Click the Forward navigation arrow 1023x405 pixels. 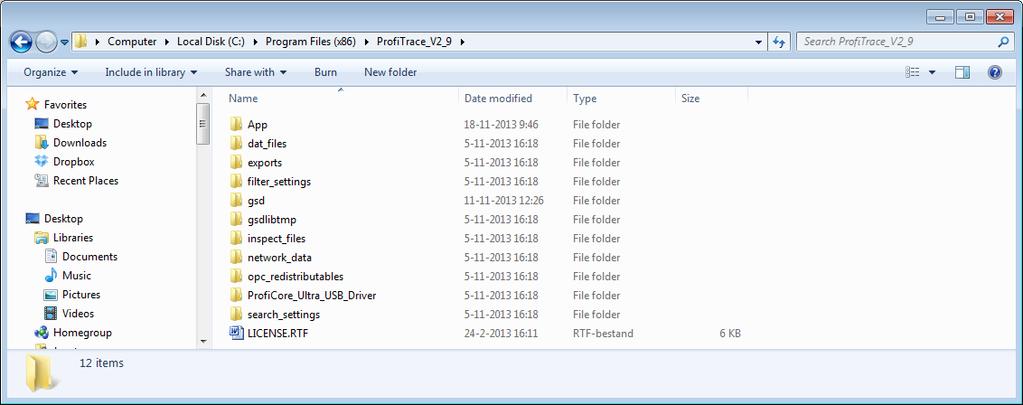(46, 42)
